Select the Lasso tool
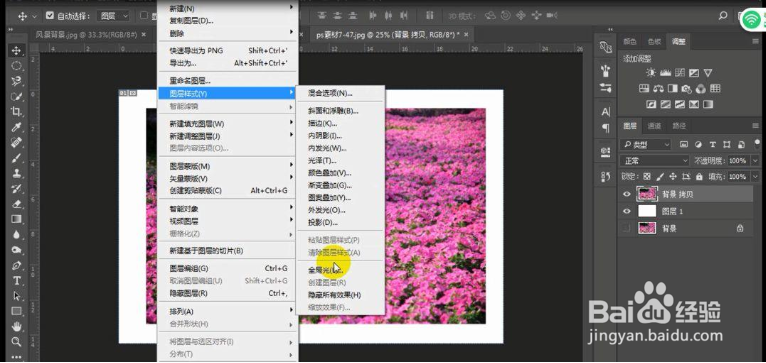 (x=17, y=81)
